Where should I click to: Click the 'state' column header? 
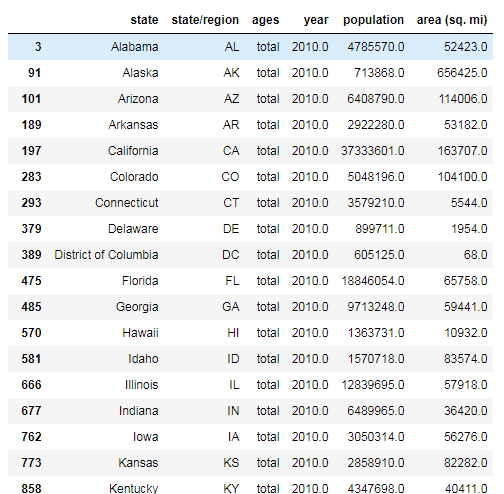point(144,20)
